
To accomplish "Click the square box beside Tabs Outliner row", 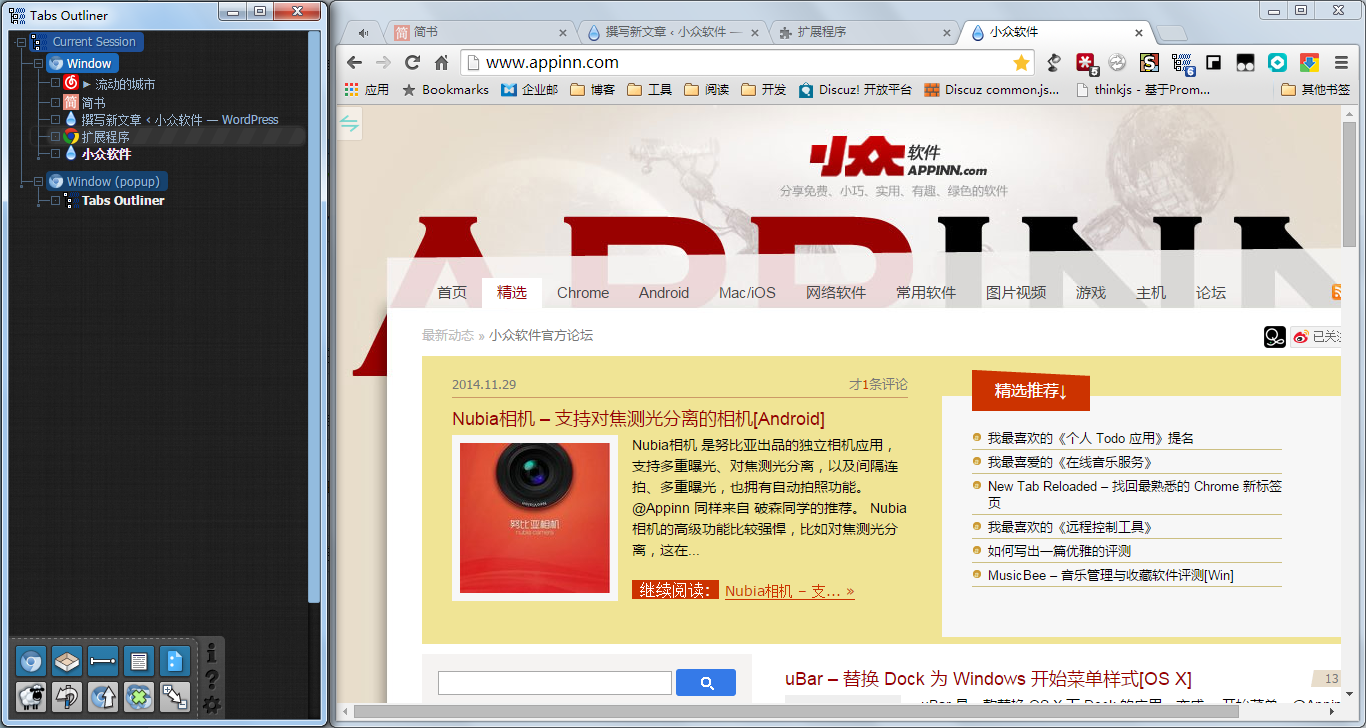I will click(x=56, y=200).
